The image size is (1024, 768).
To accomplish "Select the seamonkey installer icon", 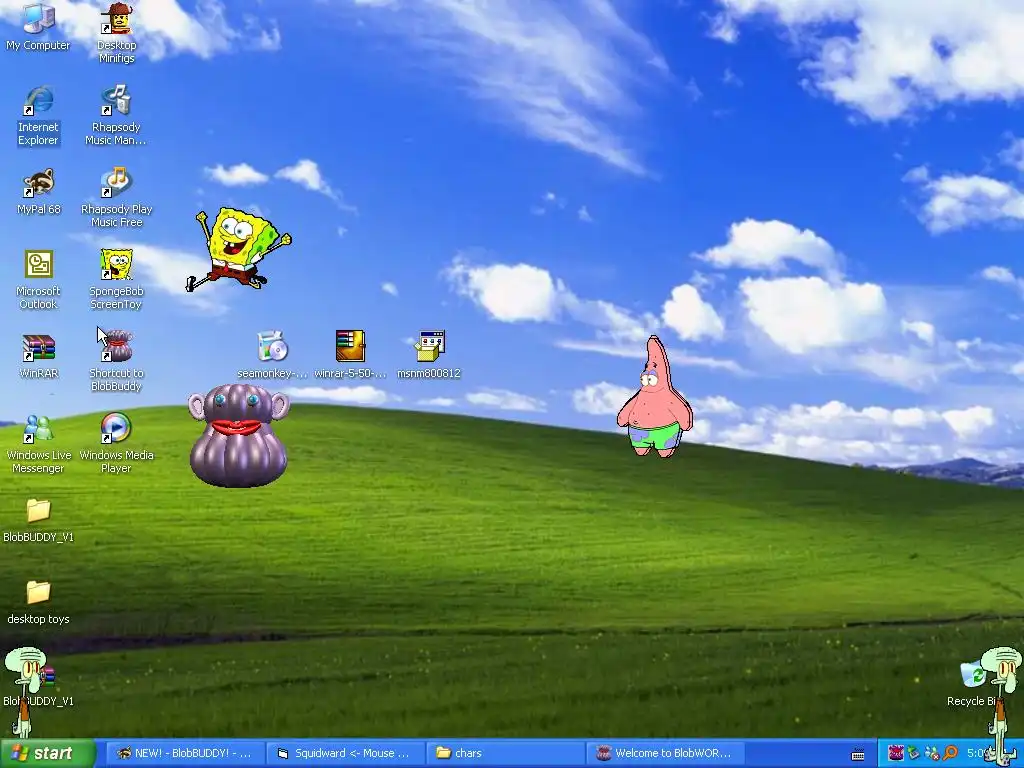I will pyautogui.click(x=272, y=355).
